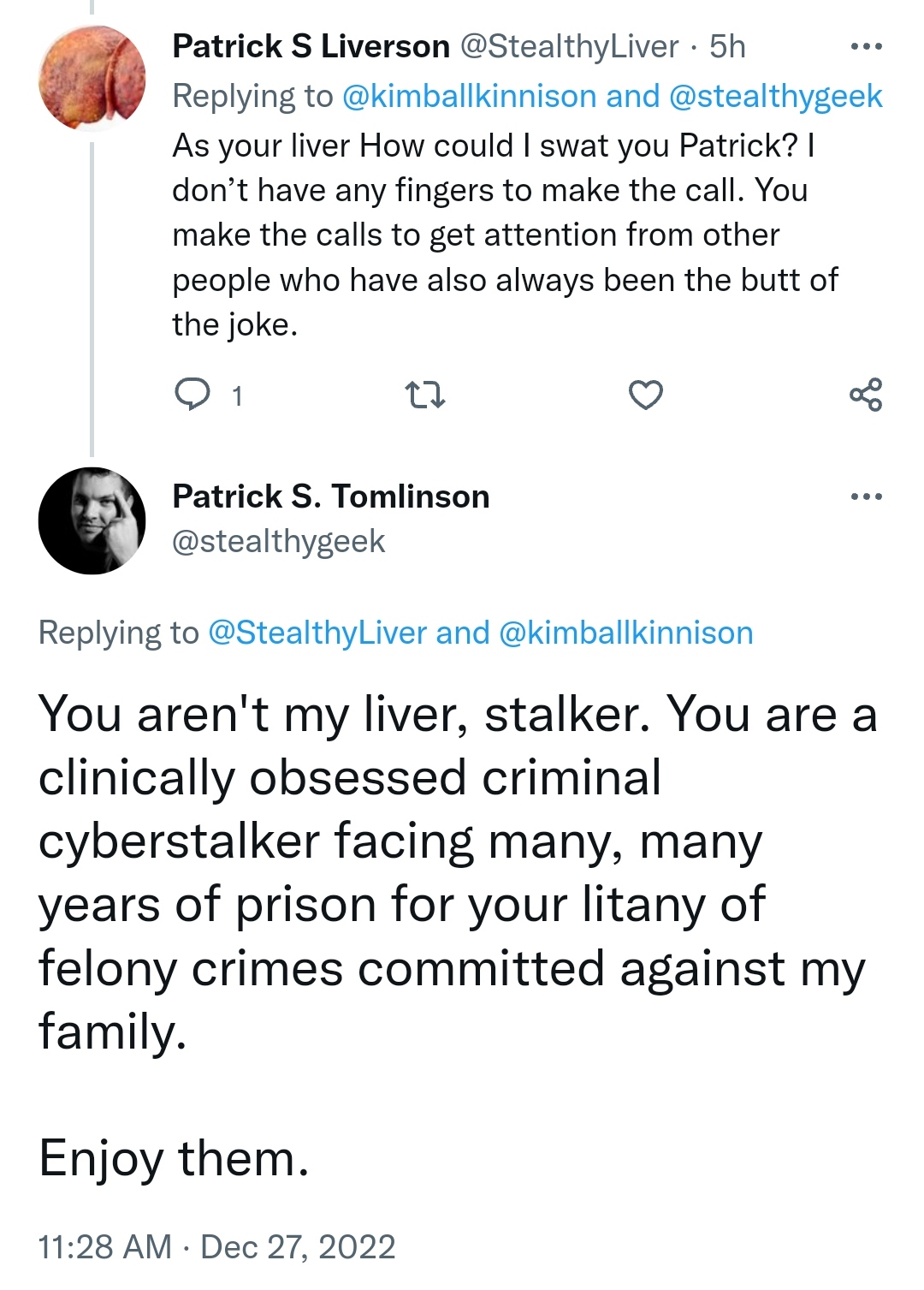Viewport: 924px width, 1290px height.
Task: Click the @stealthygeek handle under Tomlinson
Action: [x=279, y=542]
